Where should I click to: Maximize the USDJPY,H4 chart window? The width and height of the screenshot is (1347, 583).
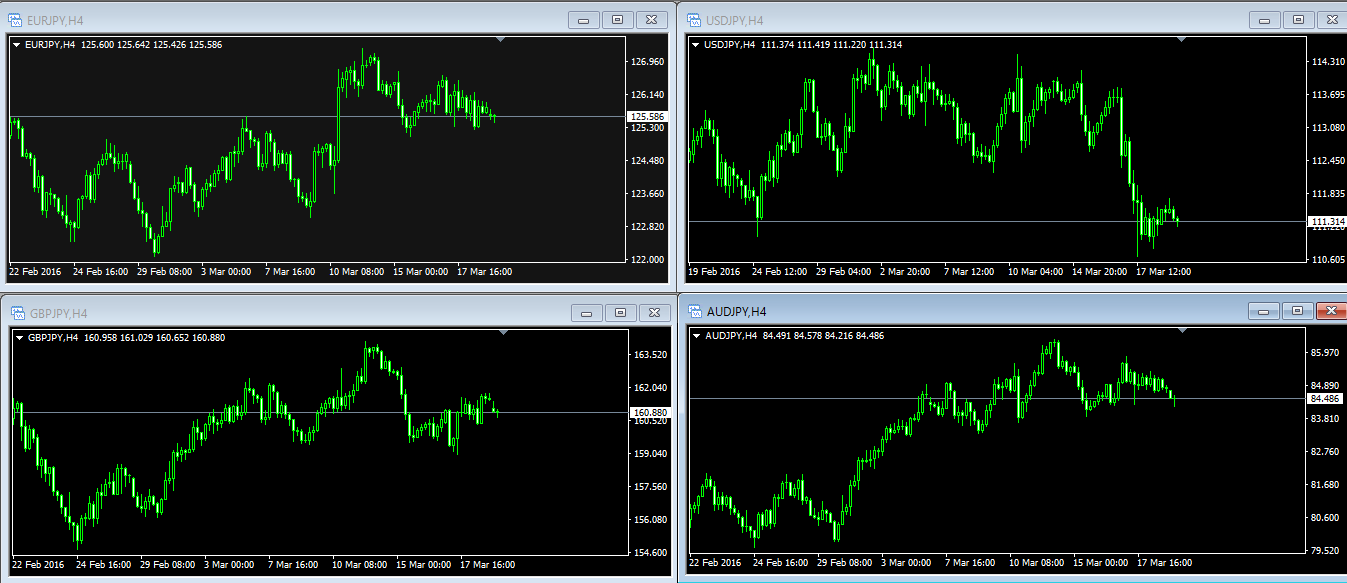(1298, 20)
